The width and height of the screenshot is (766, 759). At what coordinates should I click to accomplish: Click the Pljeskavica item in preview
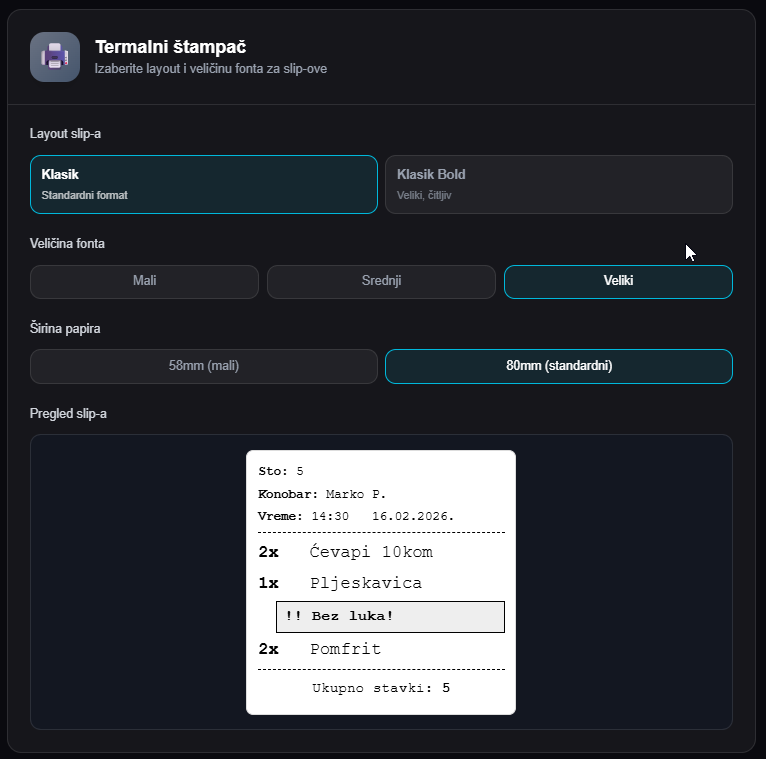point(366,583)
